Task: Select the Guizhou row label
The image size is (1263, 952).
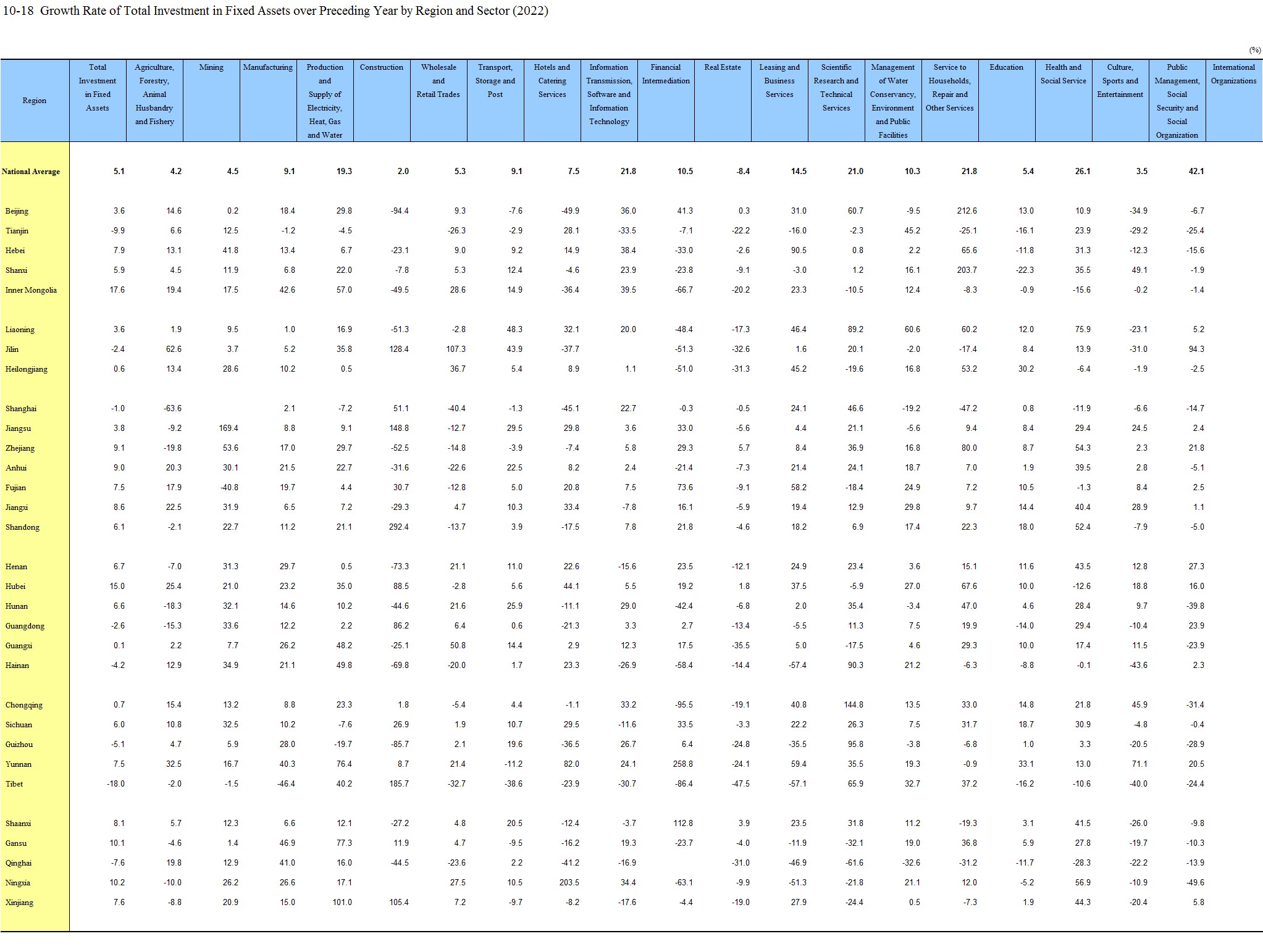Action: click(19, 745)
